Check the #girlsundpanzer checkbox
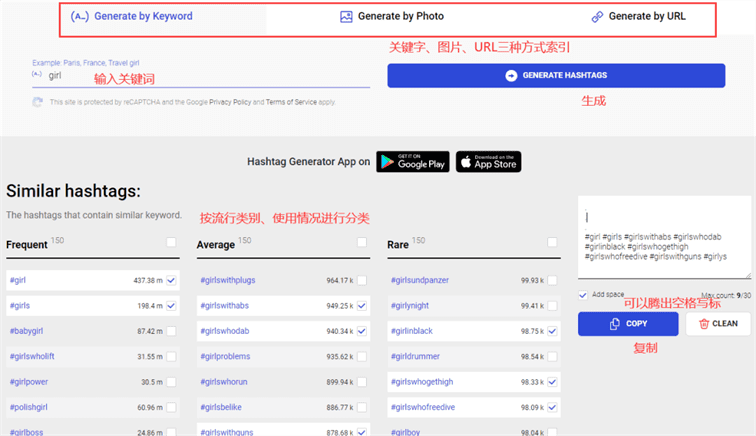 (x=552, y=280)
